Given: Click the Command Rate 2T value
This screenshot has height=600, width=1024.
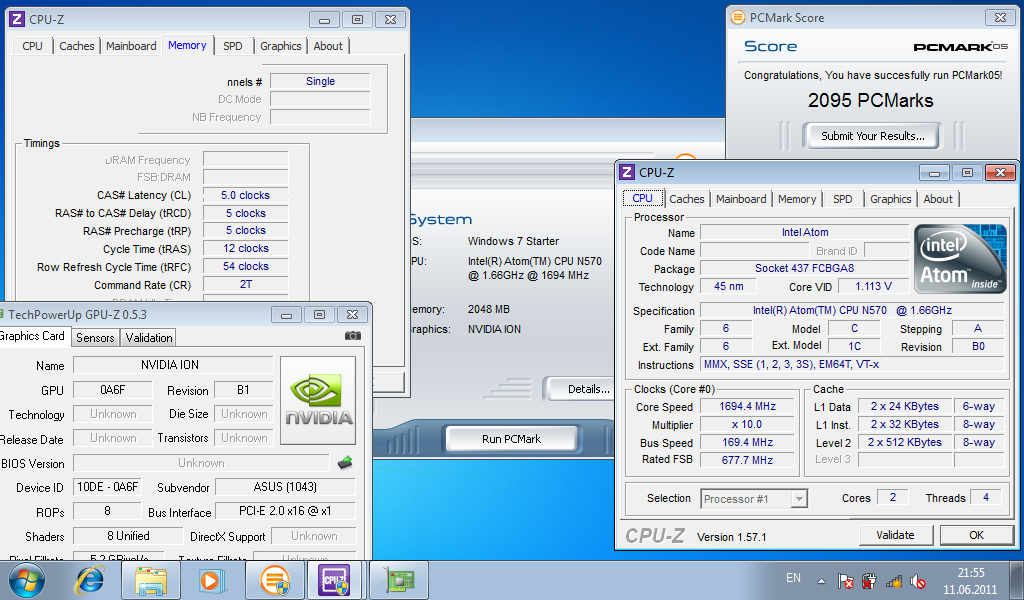Looking at the screenshot, I should click(246, 284).
